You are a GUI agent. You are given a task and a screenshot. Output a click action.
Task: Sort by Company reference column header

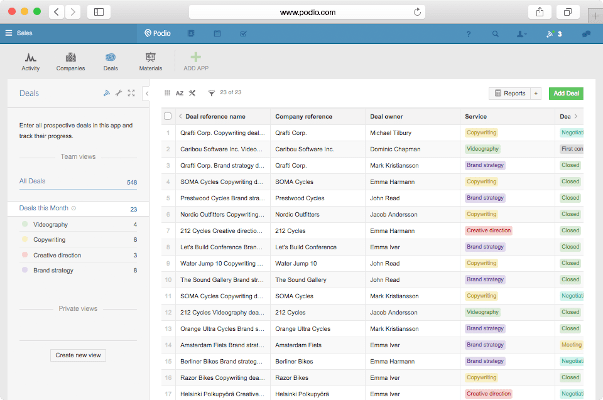(x=303, y=117)
